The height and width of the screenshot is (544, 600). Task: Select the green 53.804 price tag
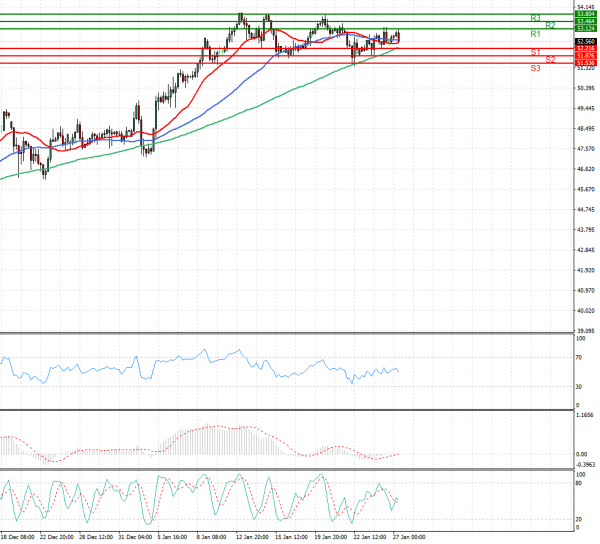click(x=586, y=14)
